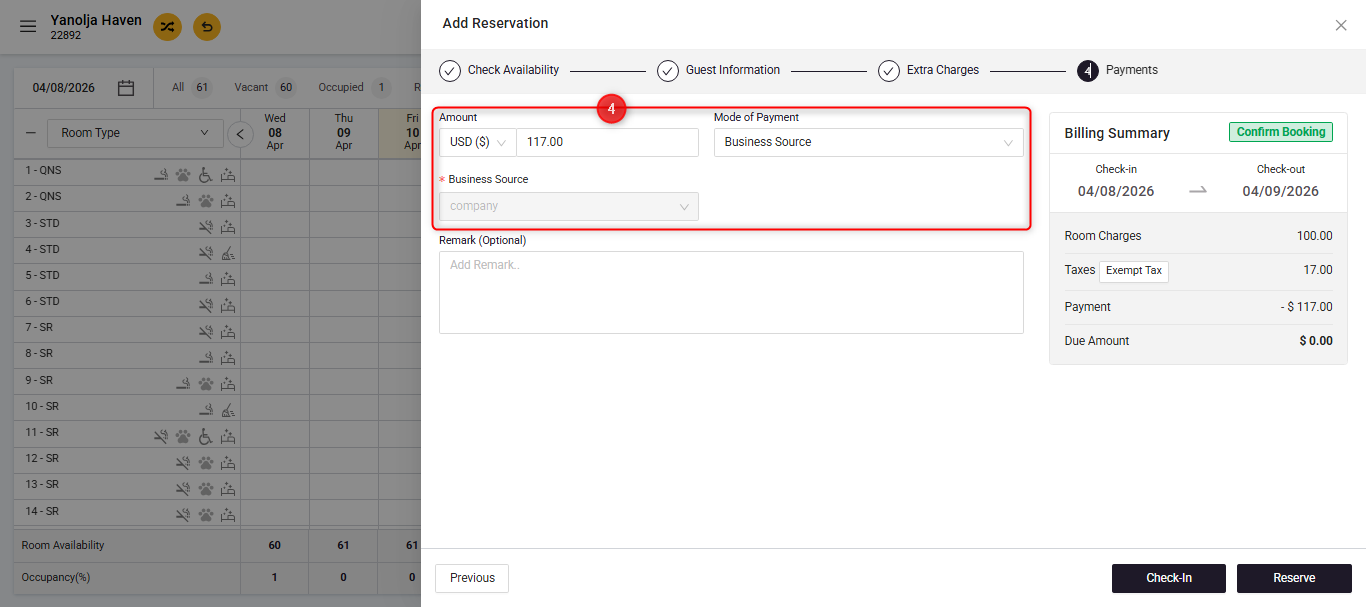Click the smoking icon on 1 - QNS row
Viewport: 1366px width, 607px height.
click(x=160, y=174)
